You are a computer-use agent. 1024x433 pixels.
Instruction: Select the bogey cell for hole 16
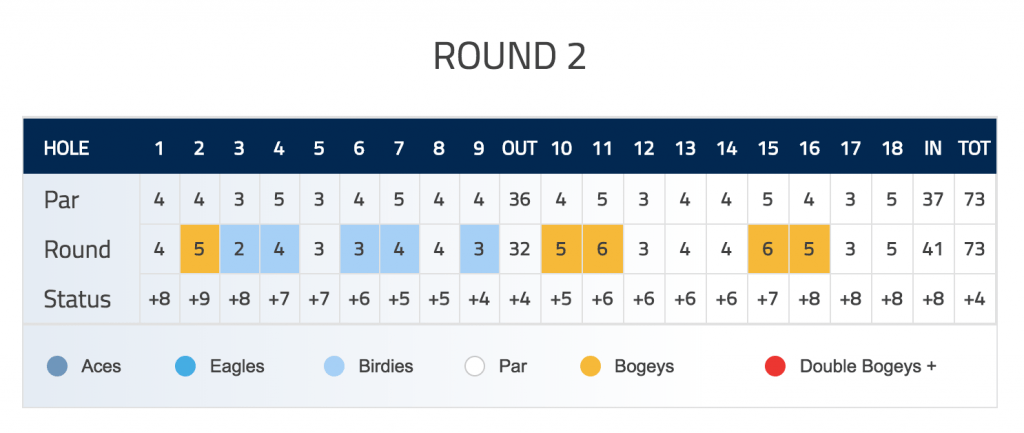tap(809, 249)
